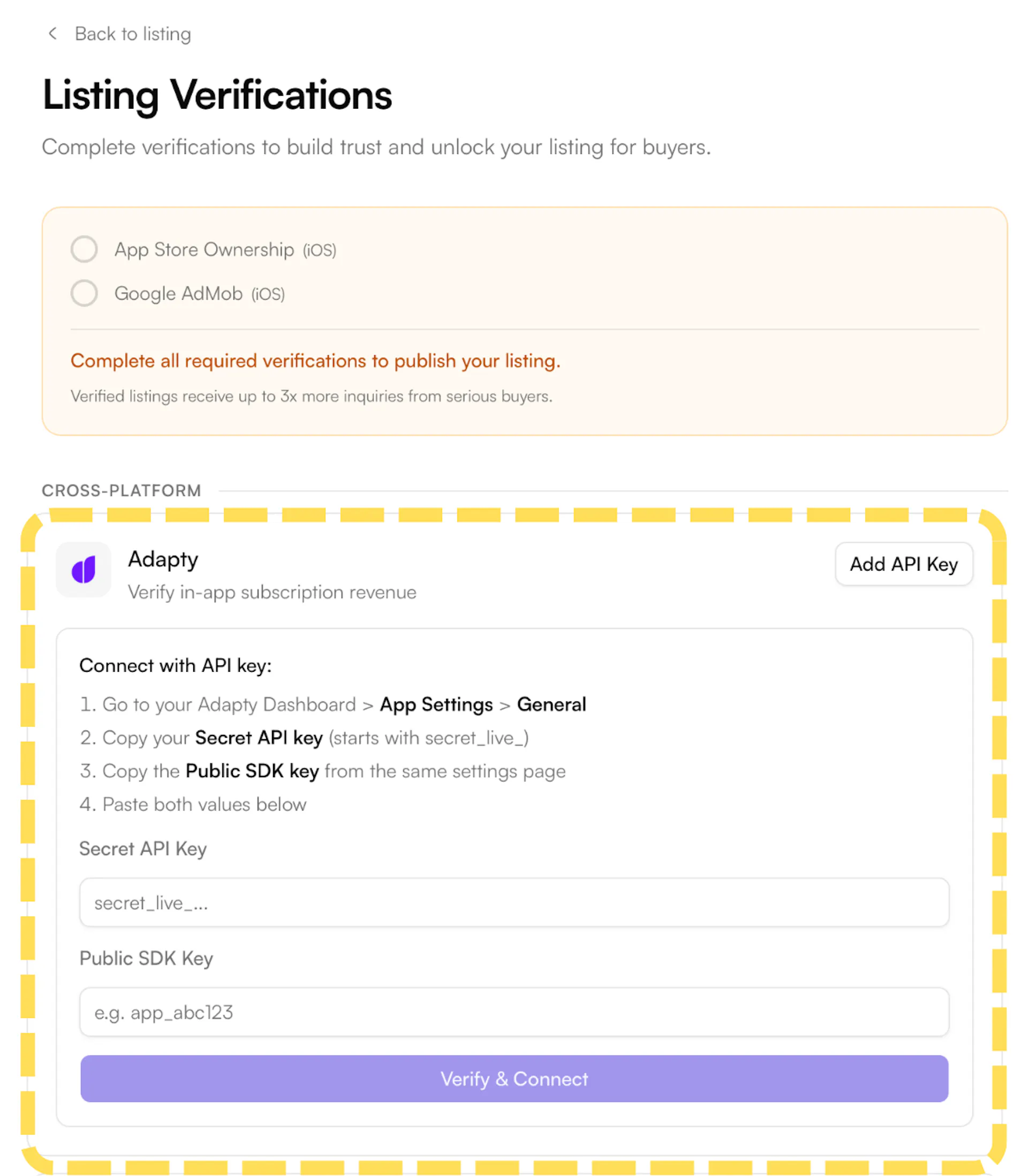Click "Verify in-app subscription revenue" description
1028x1176 pixels.
[272, 593]
